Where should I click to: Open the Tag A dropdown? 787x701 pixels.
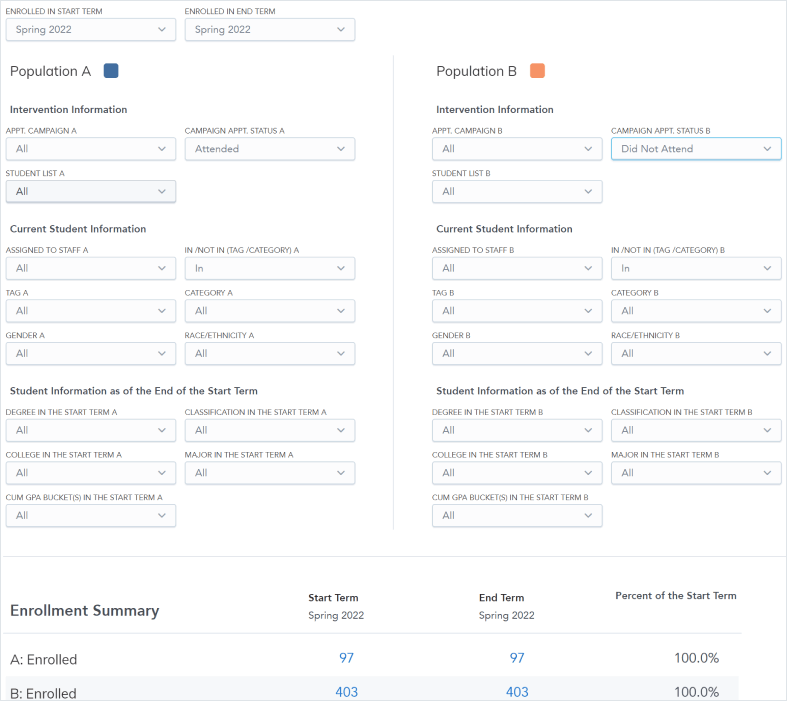90,311
